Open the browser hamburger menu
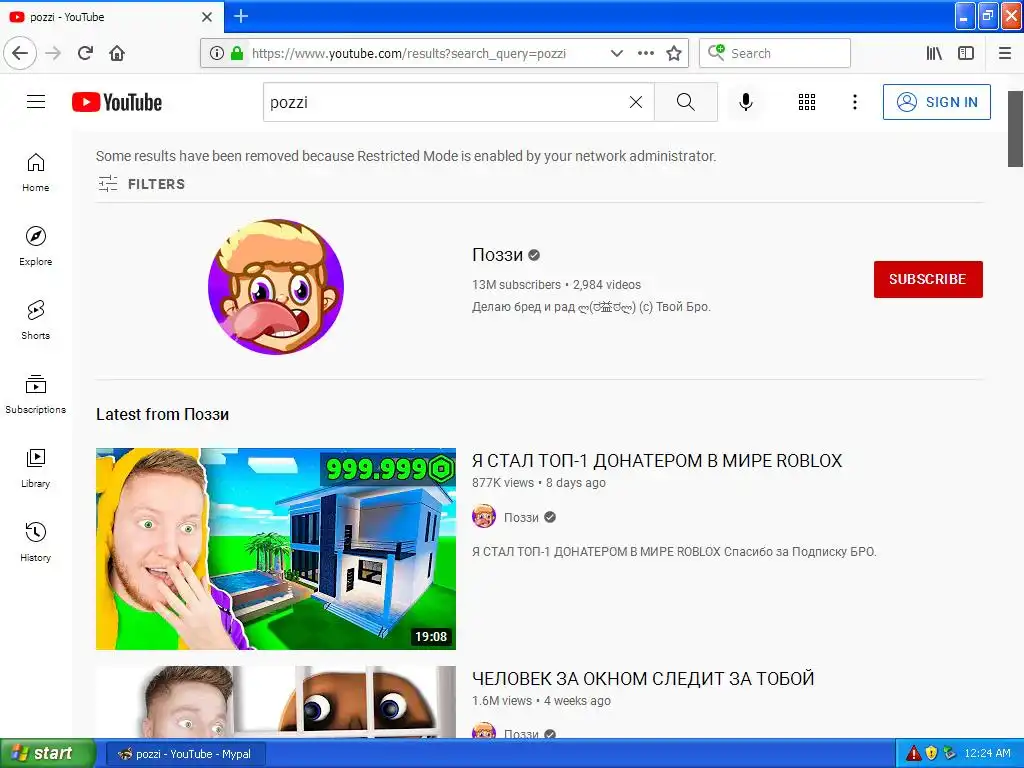Viewport: 1024px width, 768px height. 1004,53
